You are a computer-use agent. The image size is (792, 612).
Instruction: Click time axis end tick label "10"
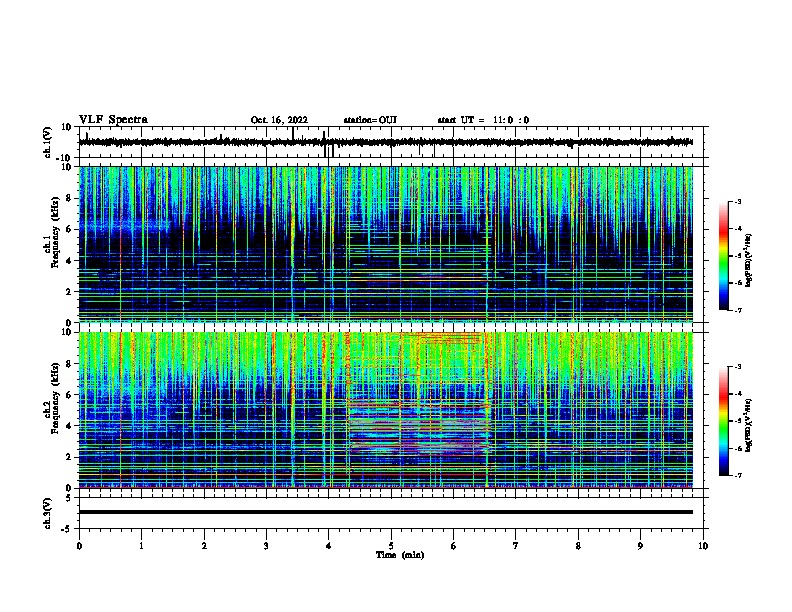pos(703,546)
